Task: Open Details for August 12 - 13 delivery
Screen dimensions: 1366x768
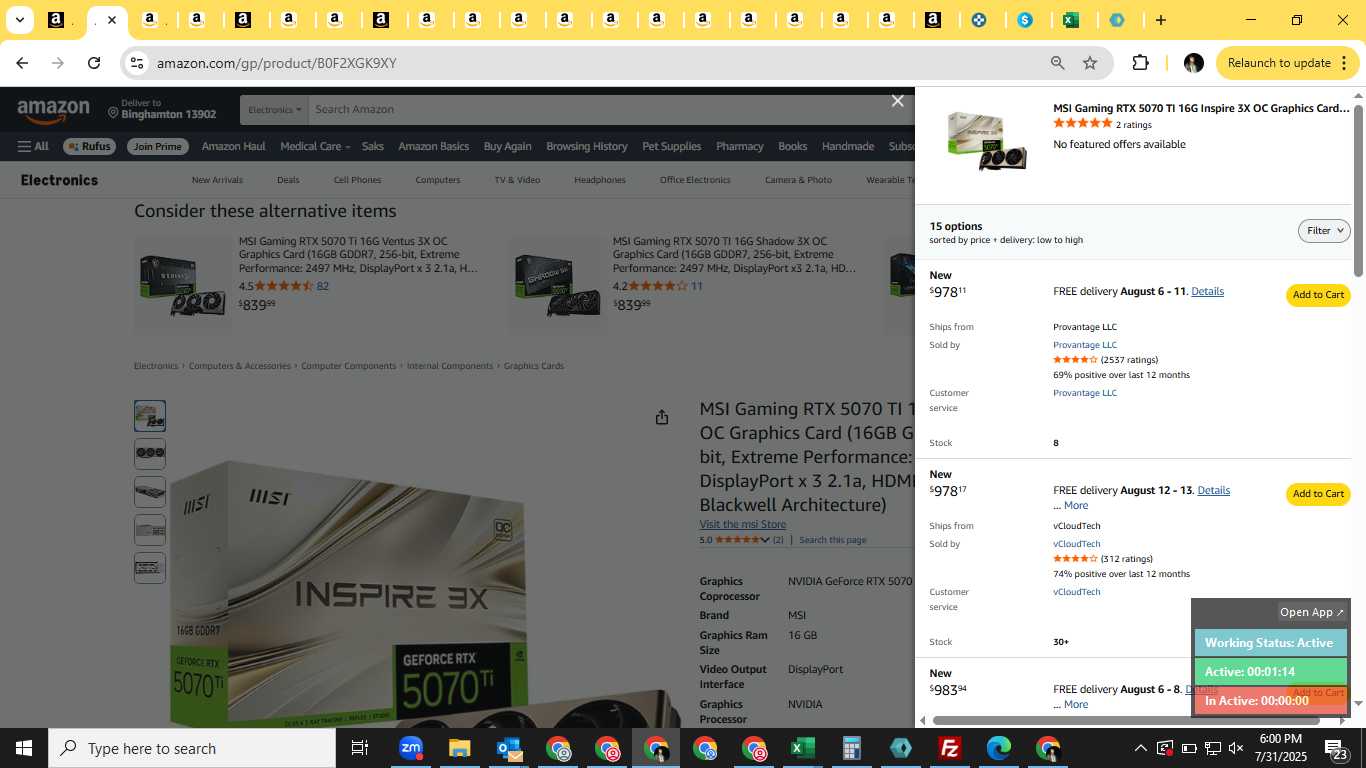Action: (x=1213, y=490)
